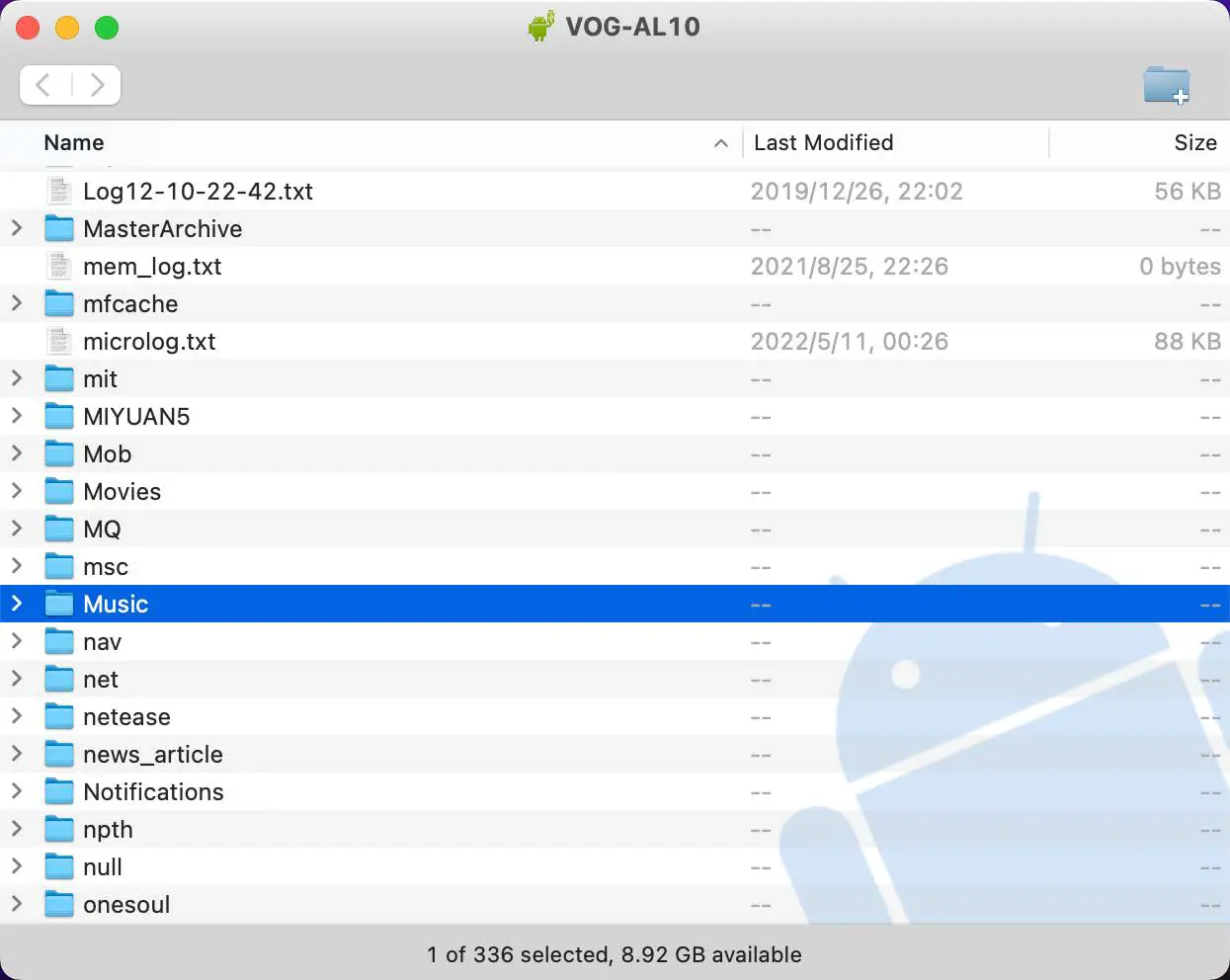Click the nav folder icon

59,641
